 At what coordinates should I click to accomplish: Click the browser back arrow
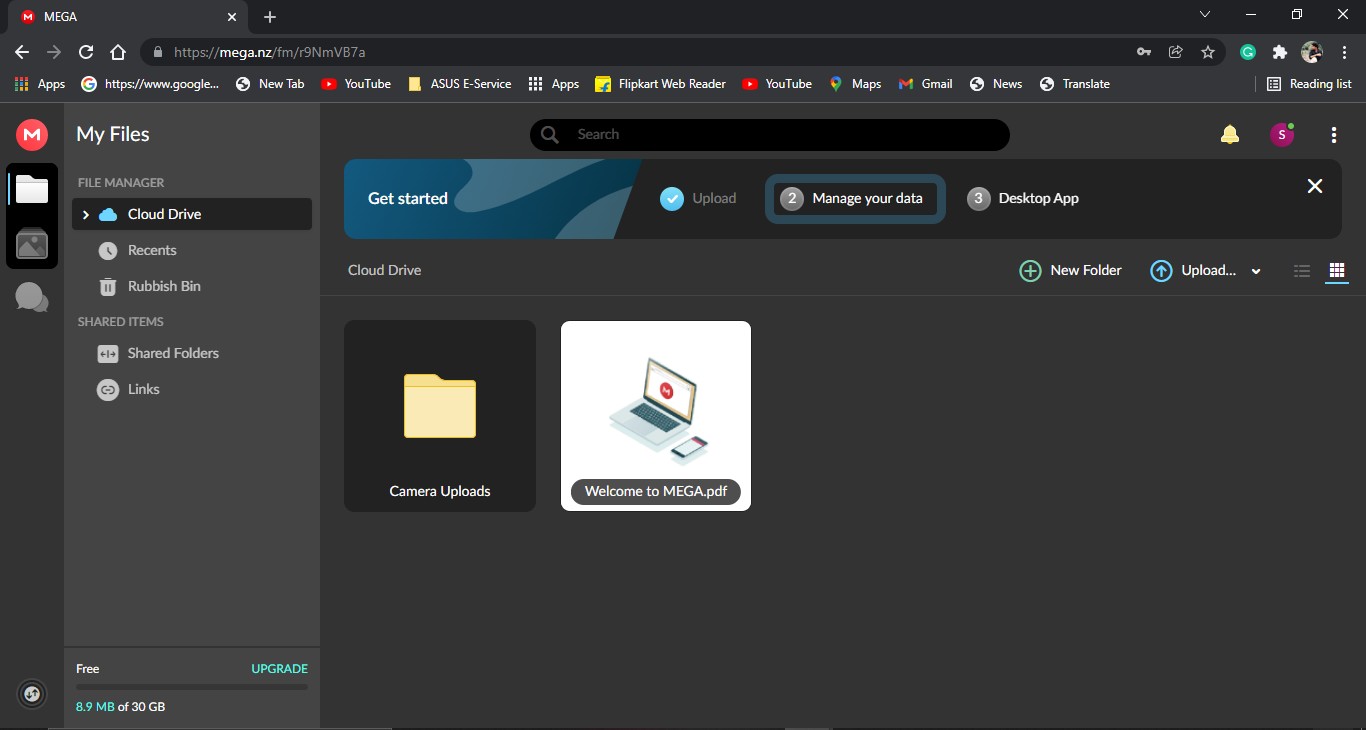point(22,52)
